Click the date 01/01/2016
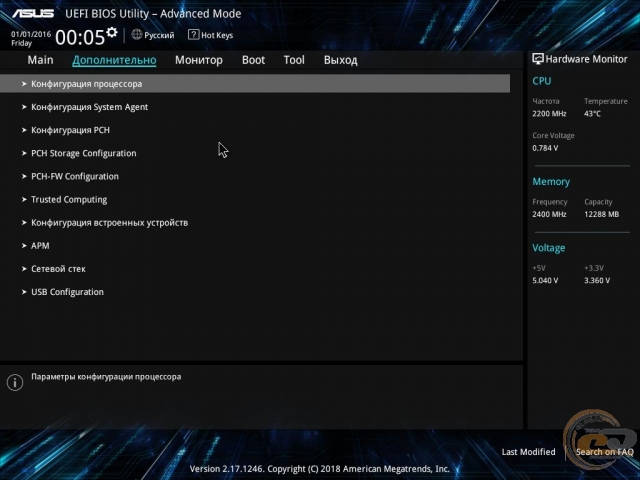Image resolution: width=640 pixels, height=480 pixels. tap(31, 34)
